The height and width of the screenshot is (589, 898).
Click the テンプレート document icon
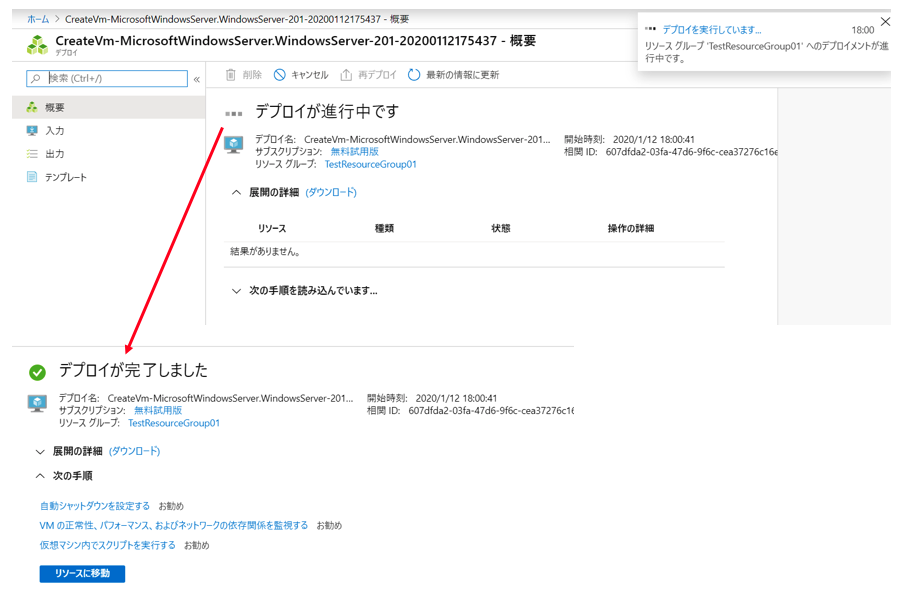pos(32,176)
